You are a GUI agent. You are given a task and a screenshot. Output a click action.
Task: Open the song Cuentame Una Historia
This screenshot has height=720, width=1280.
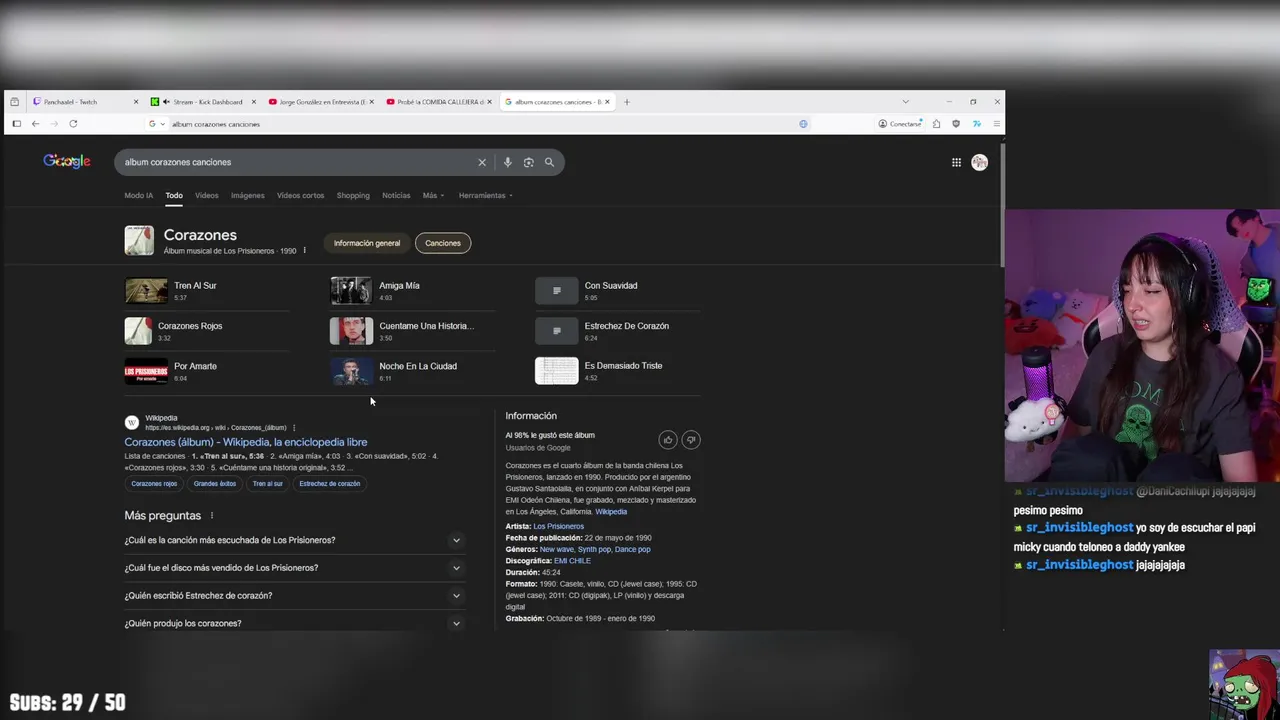(x=413, y=331)
